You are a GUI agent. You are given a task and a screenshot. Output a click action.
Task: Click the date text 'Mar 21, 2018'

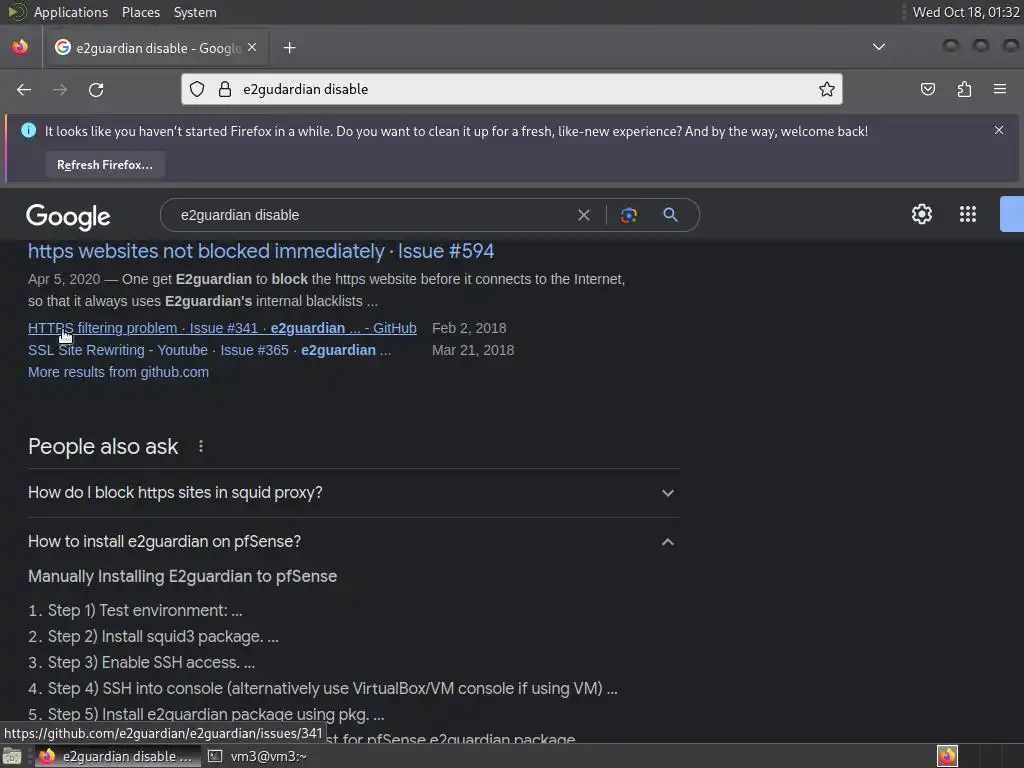click(x=473, y=350)
